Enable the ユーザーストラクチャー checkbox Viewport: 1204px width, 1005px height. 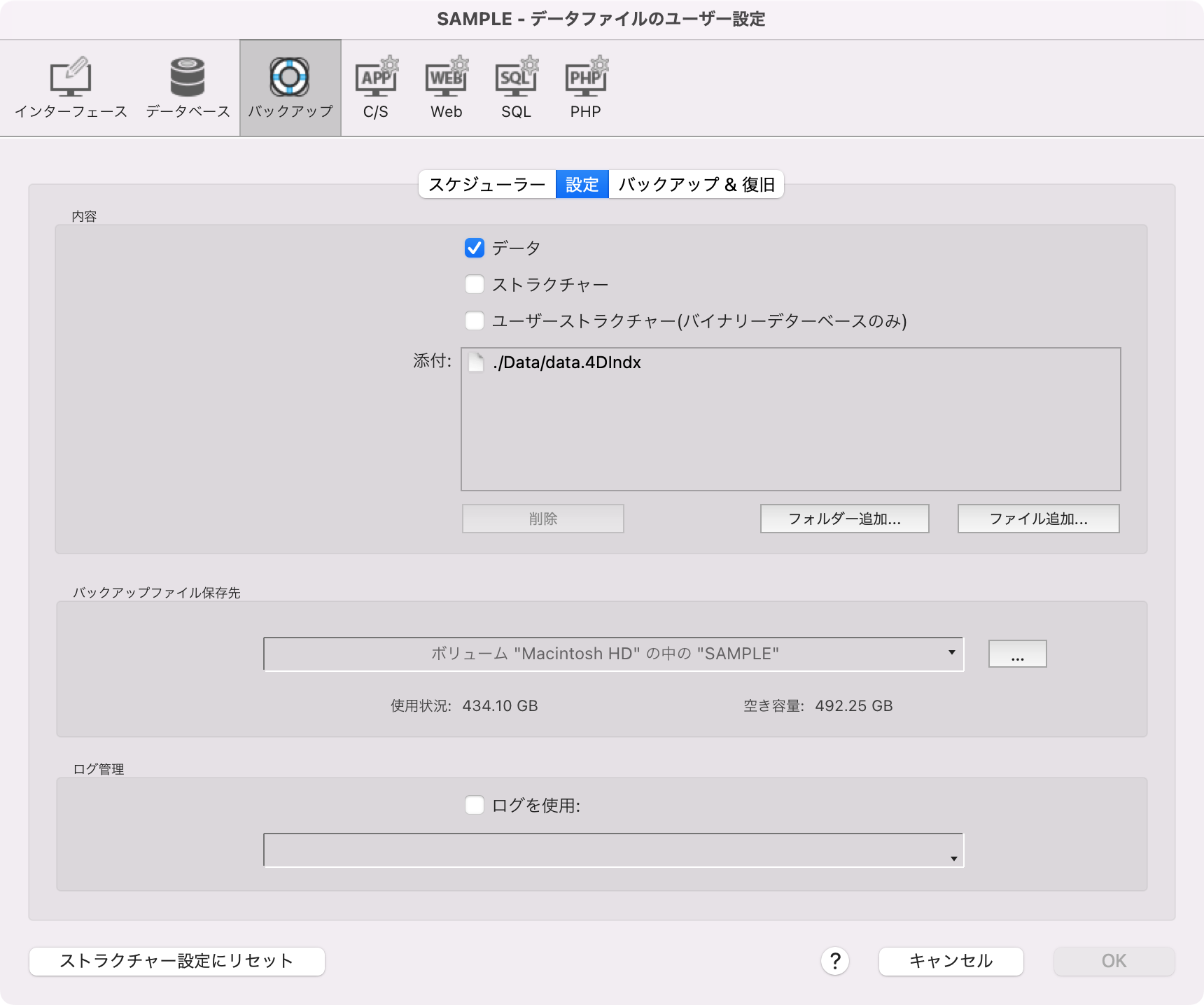click(x=475, y=321)
